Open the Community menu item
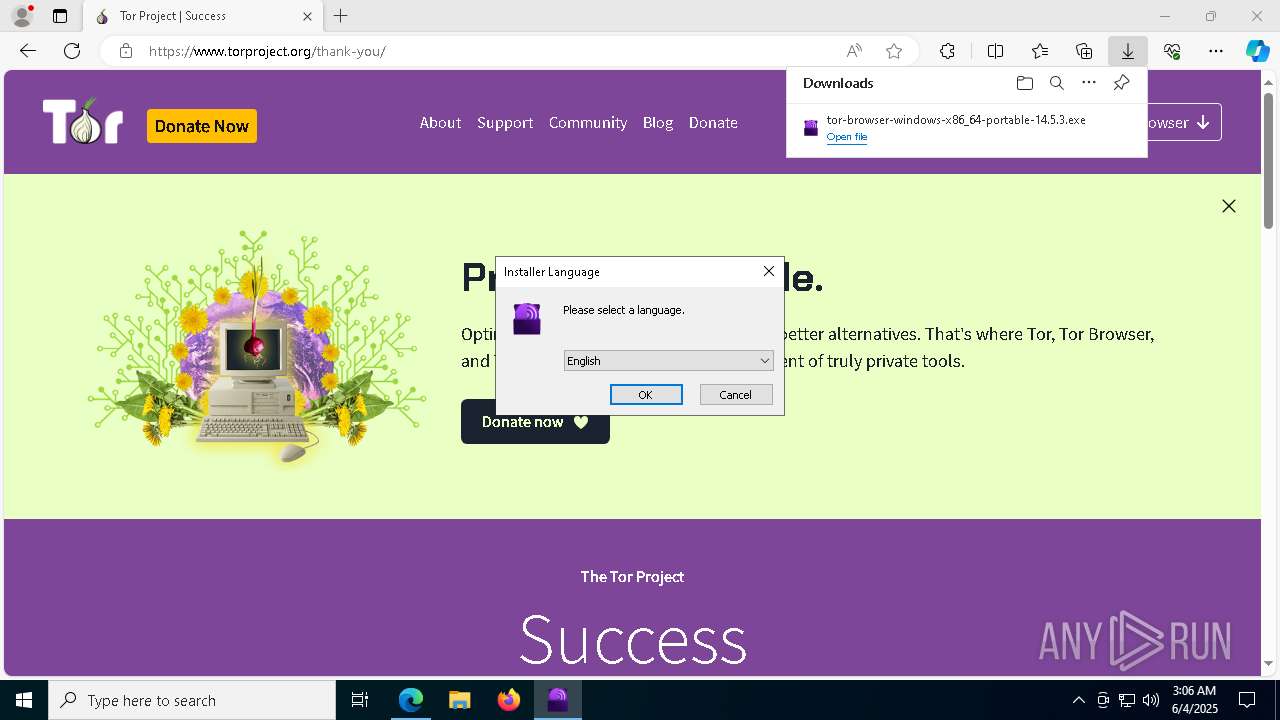 [x=588, y=123]
